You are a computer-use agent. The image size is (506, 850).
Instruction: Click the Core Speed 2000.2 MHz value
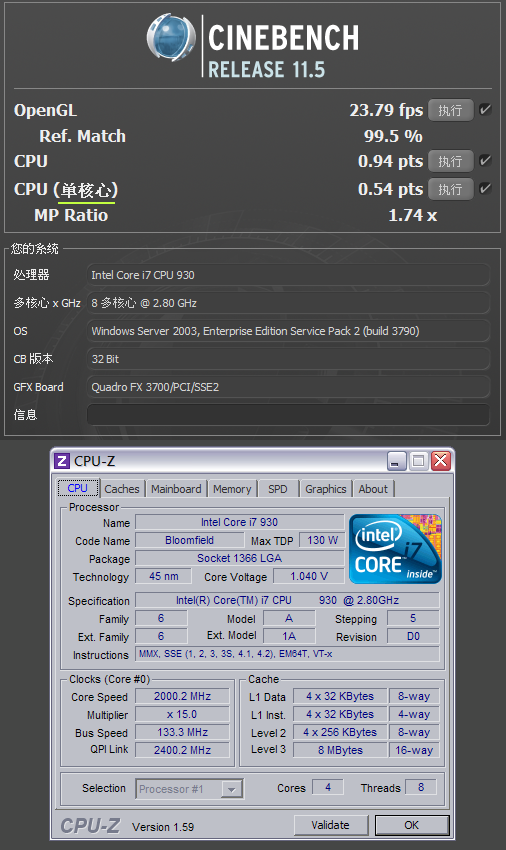[x=182, y=696]
